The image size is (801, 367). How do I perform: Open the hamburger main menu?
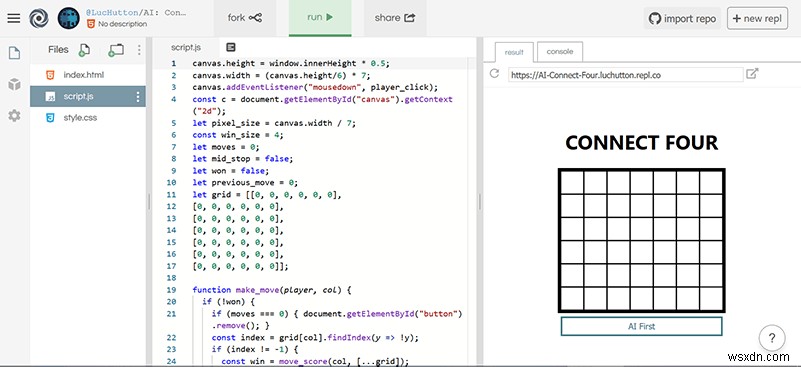[14, 18]
